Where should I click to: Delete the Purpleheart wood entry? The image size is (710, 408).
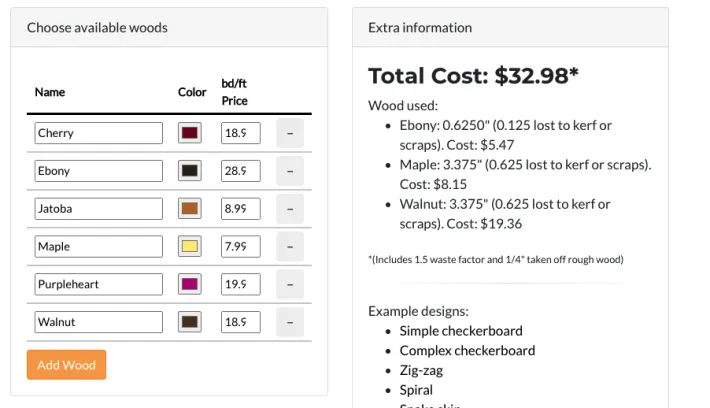point(290,285)
